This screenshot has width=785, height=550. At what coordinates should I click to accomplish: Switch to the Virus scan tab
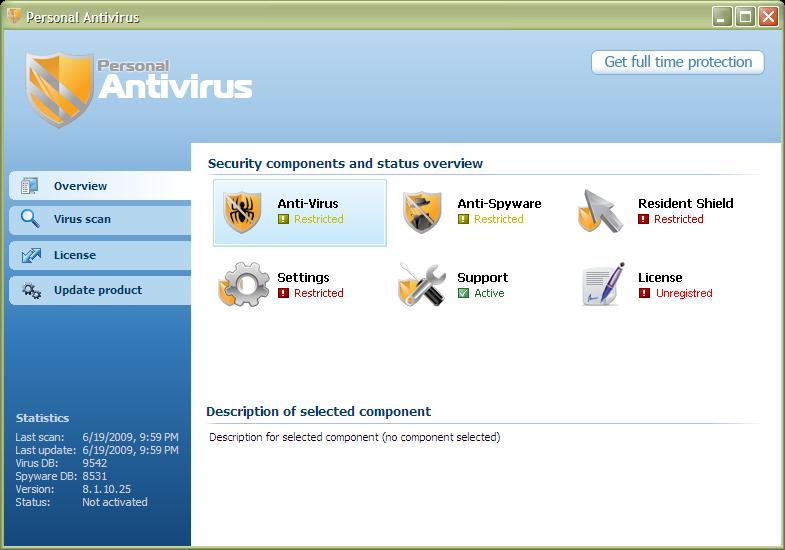(x=100, y=220)
